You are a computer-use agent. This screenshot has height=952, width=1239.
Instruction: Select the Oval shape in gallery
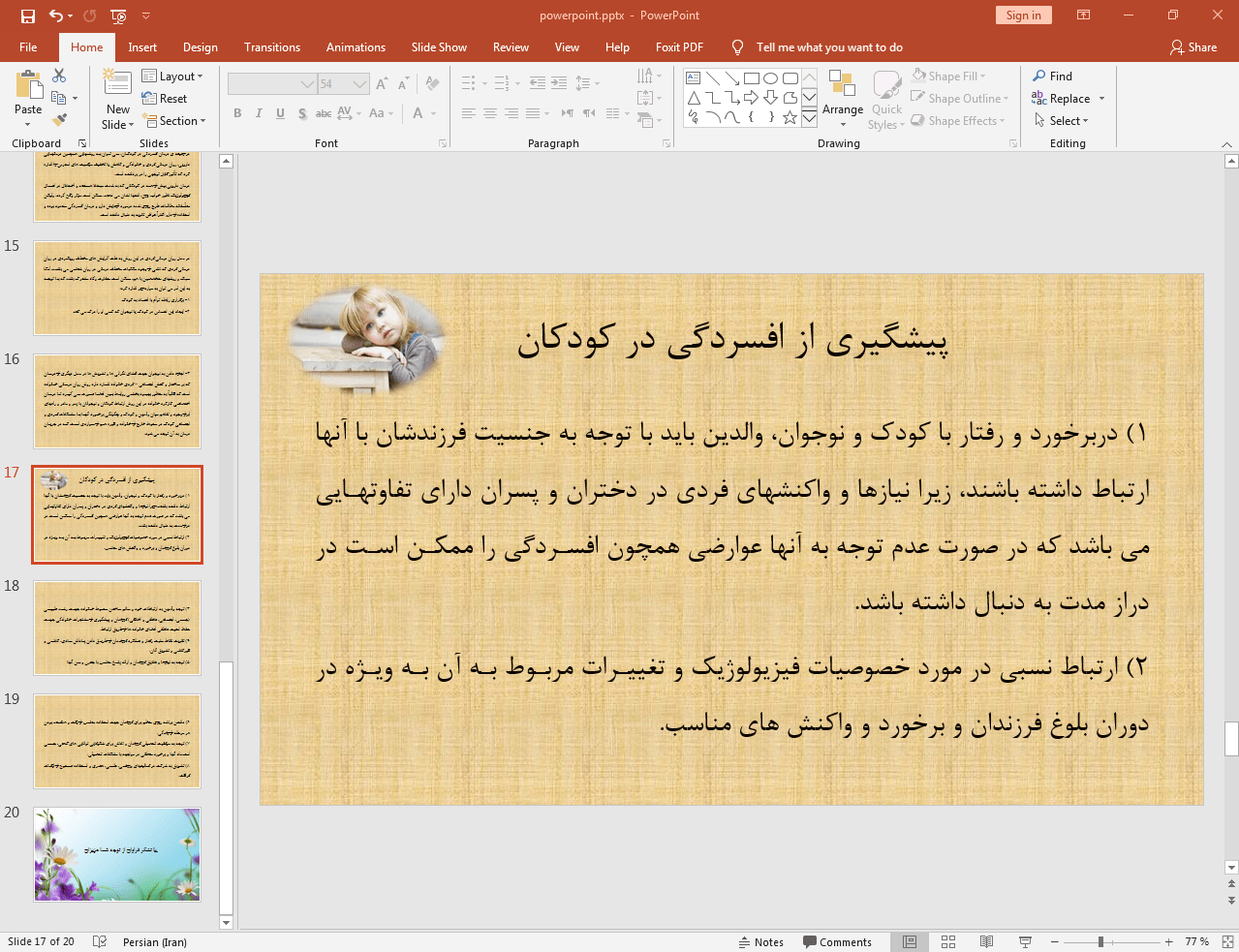click(x=771, y=78)
